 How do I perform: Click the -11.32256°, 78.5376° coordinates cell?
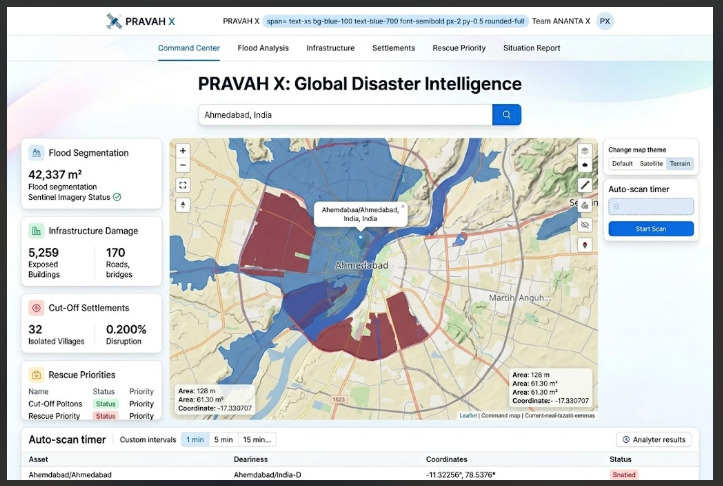[461, 474]
